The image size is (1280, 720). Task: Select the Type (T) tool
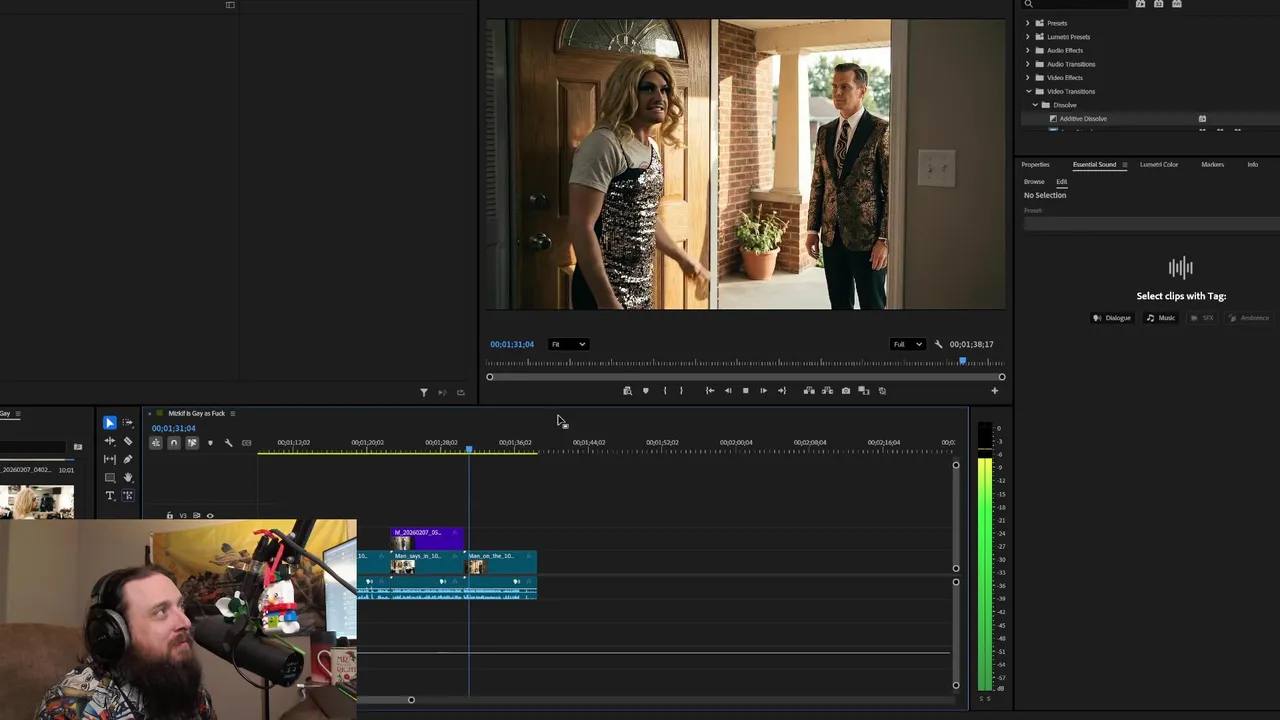110,496
